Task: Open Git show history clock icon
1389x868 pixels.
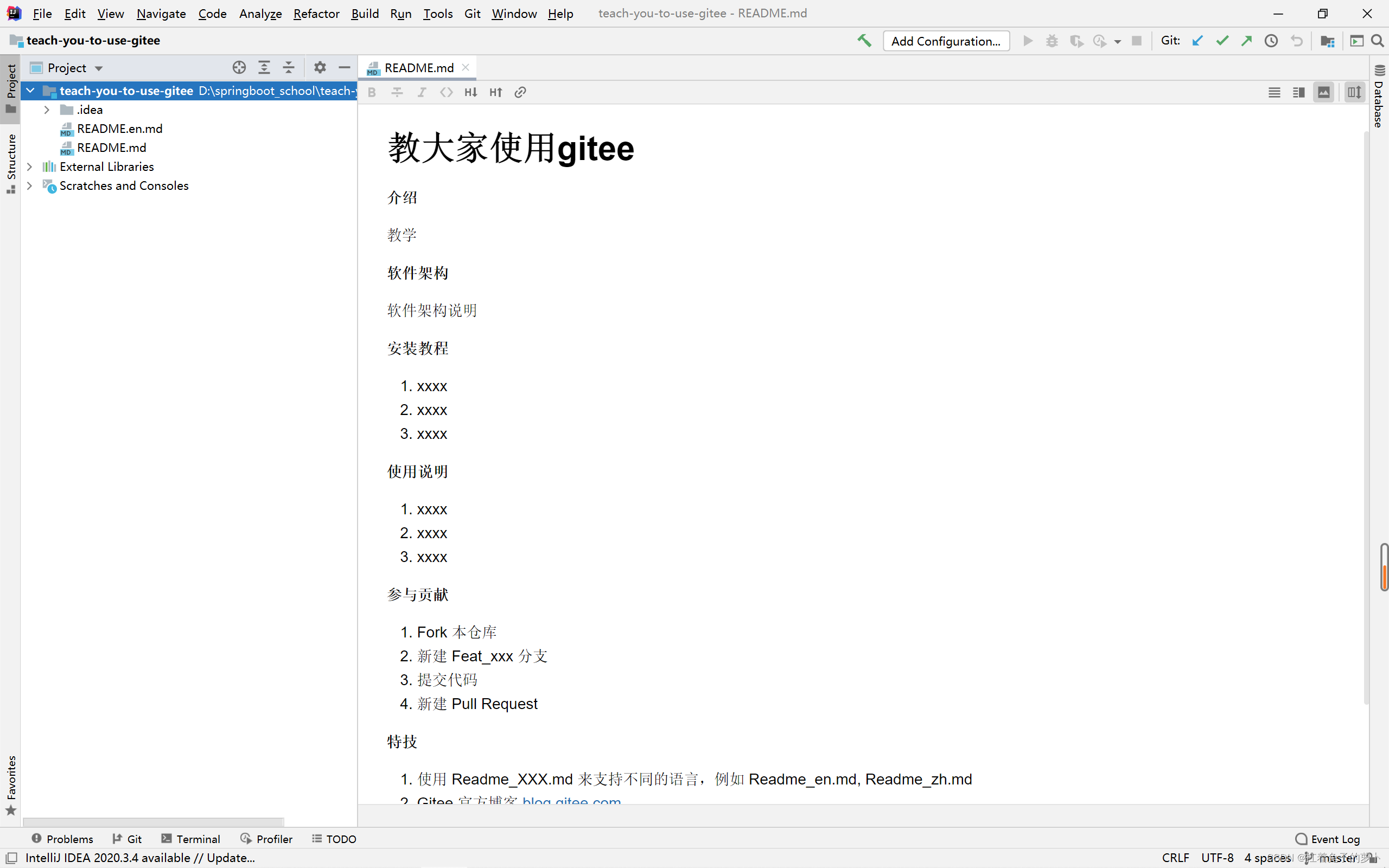Action: coord(1271,41)
